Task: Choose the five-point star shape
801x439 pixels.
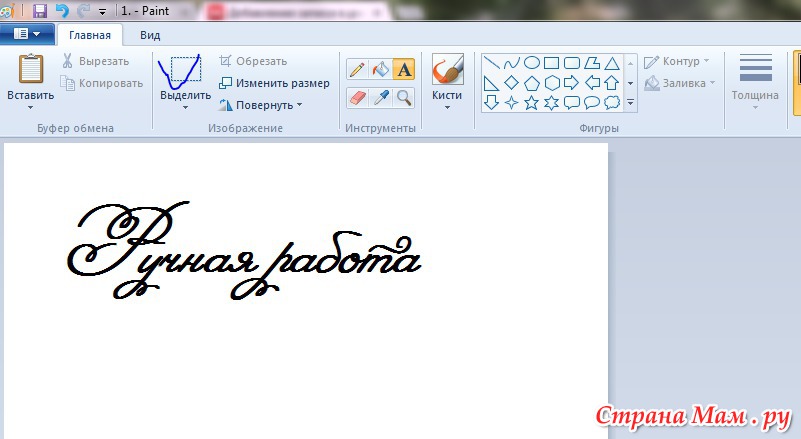Action: point(532,102)
